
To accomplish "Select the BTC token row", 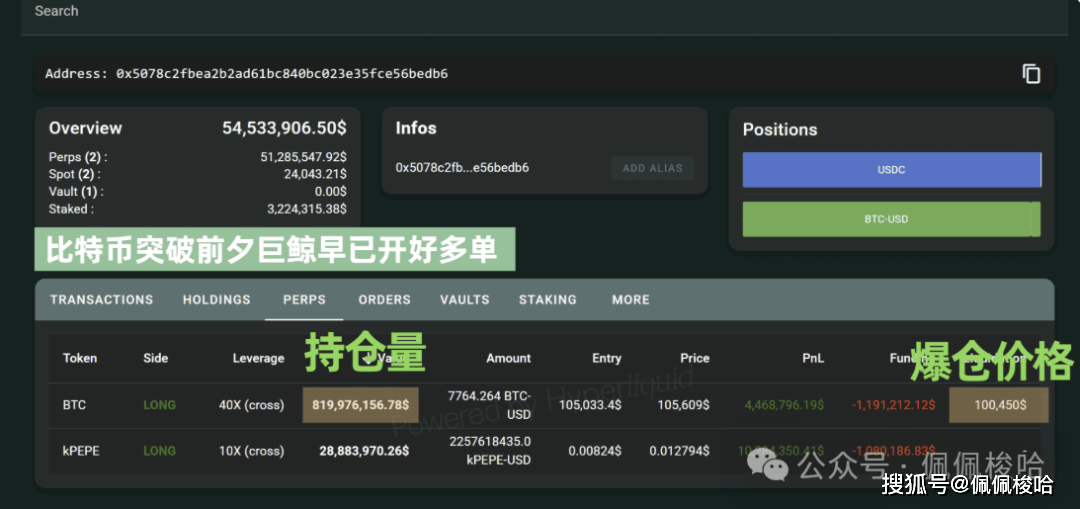I will point(75,405).
